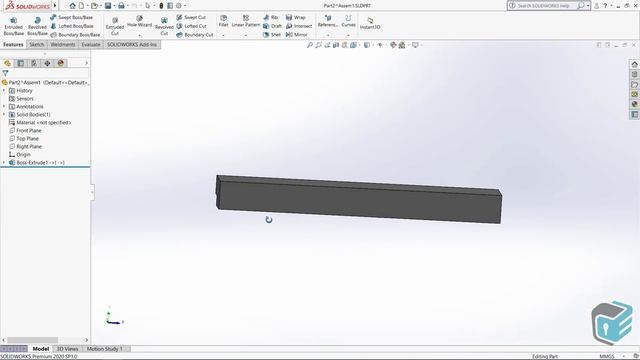
Task: Use the Wrap feature
Action: tap(296, 18)
